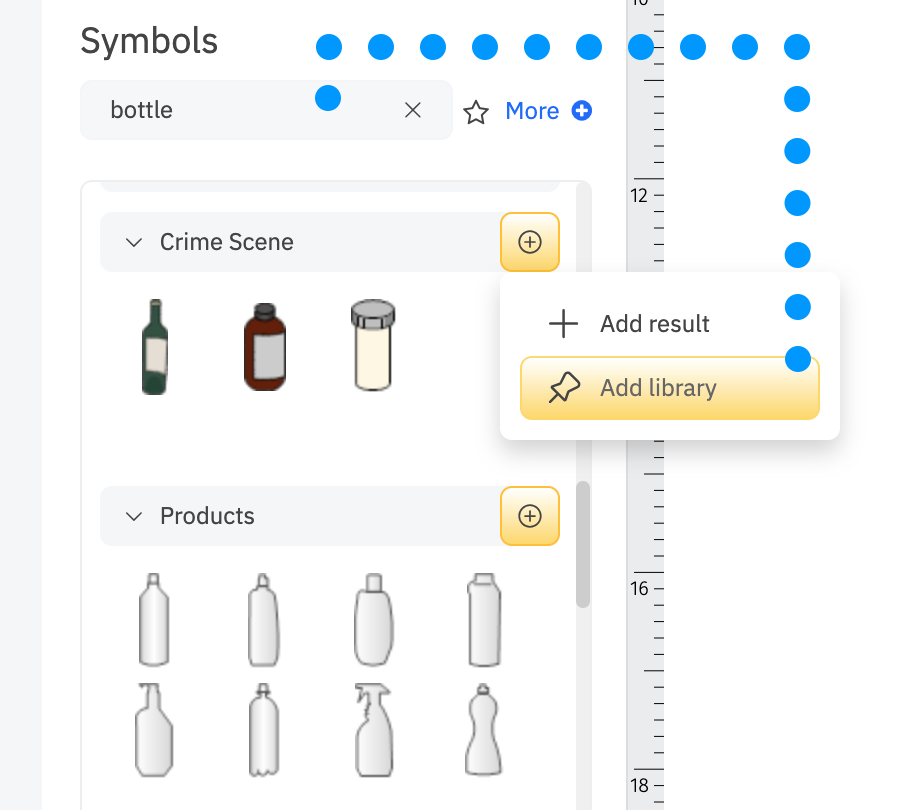Image resolution: width=906 pixels, height=810 pixels.
Task: Select the wine bottle symbol
Action: 154,345
